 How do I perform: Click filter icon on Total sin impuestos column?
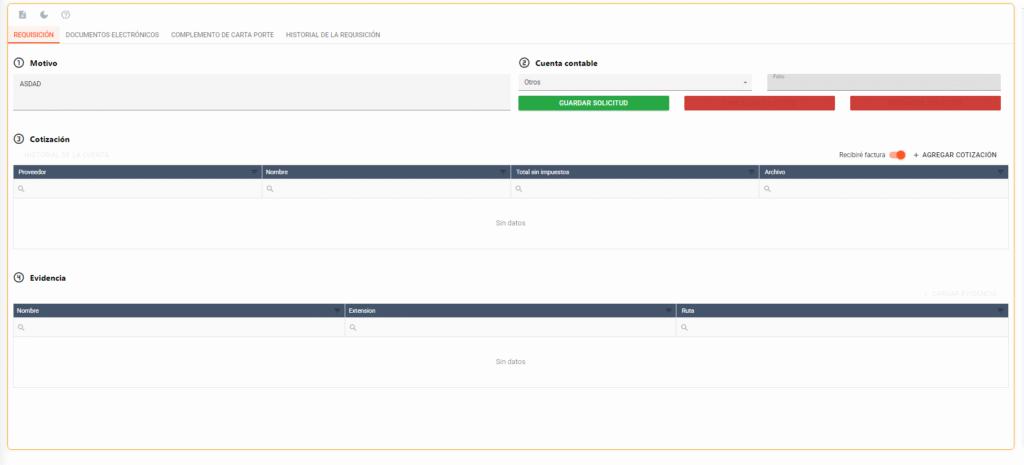752,172
